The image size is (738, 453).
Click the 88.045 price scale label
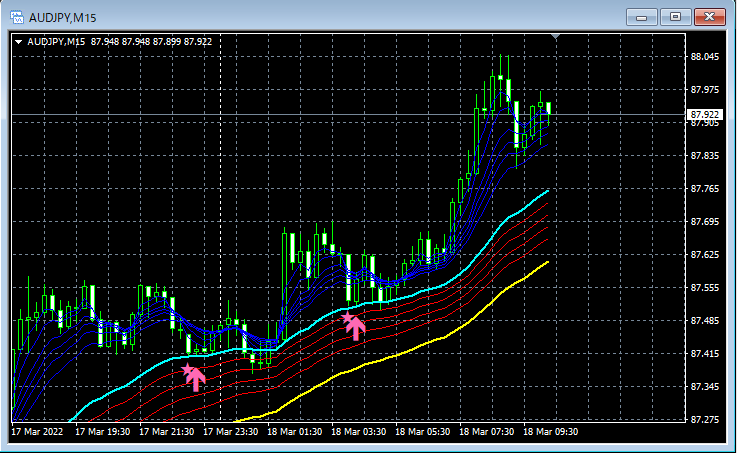(x=705, y=57)
